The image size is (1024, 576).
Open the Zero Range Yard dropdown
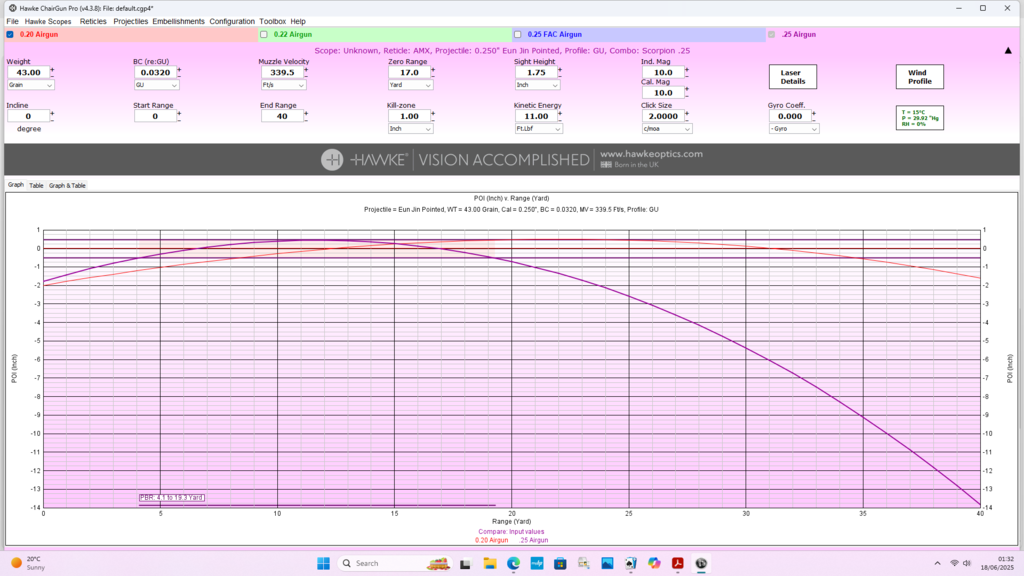411,85
